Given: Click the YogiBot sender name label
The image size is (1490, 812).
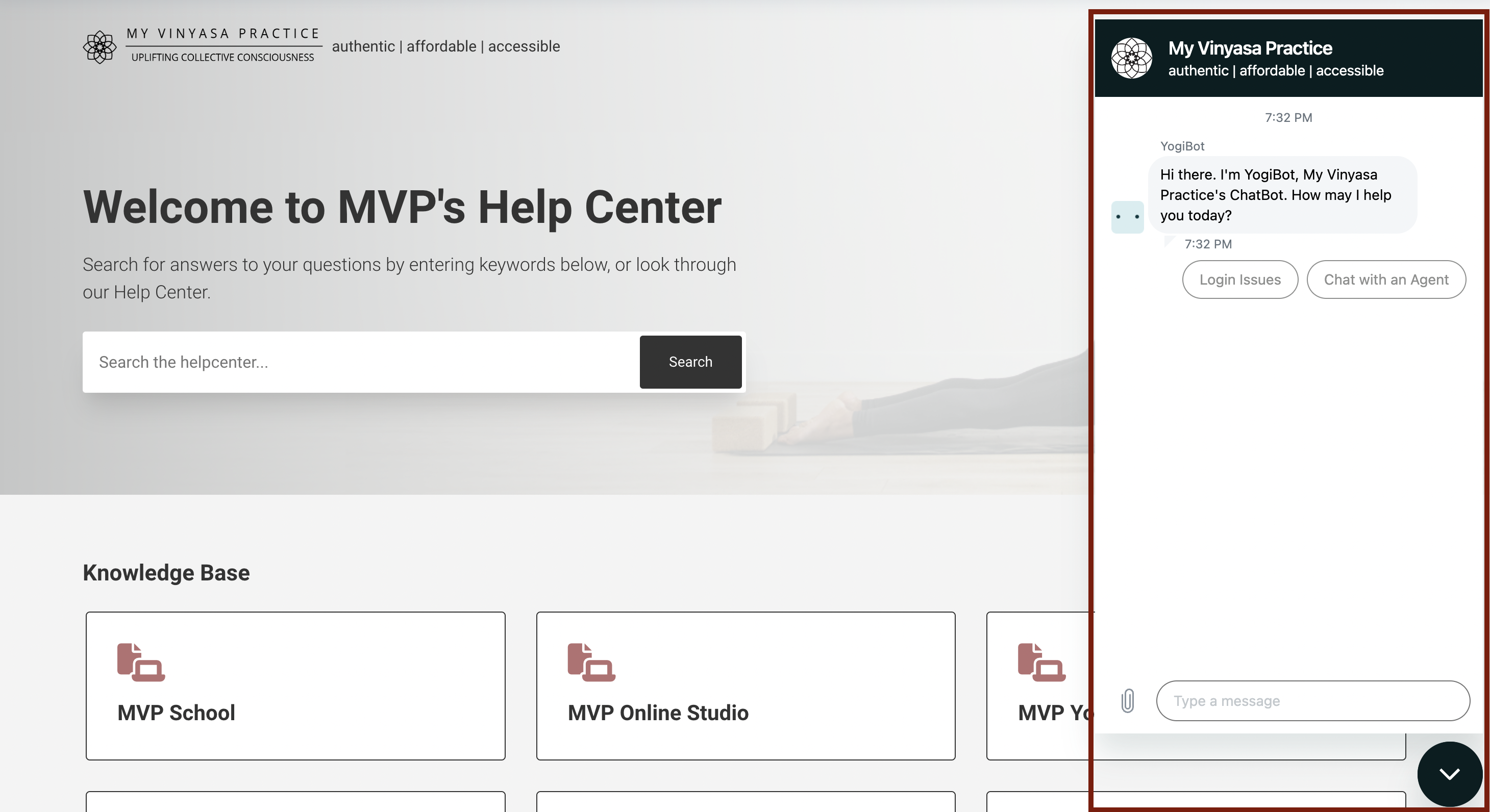Looking at the screenshot, I should tap(1182, 146).
